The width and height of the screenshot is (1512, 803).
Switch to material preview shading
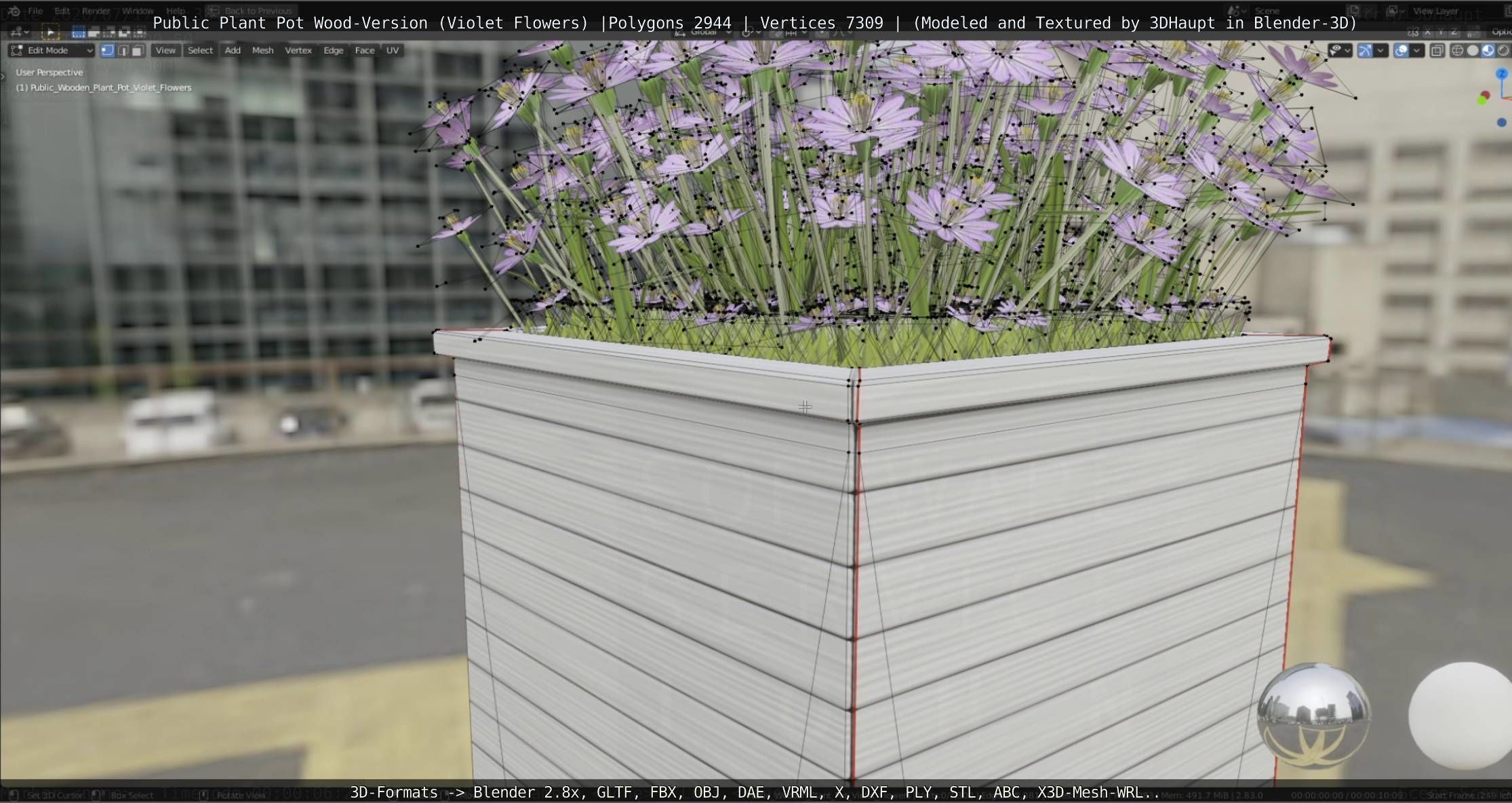coord(1488,50)
